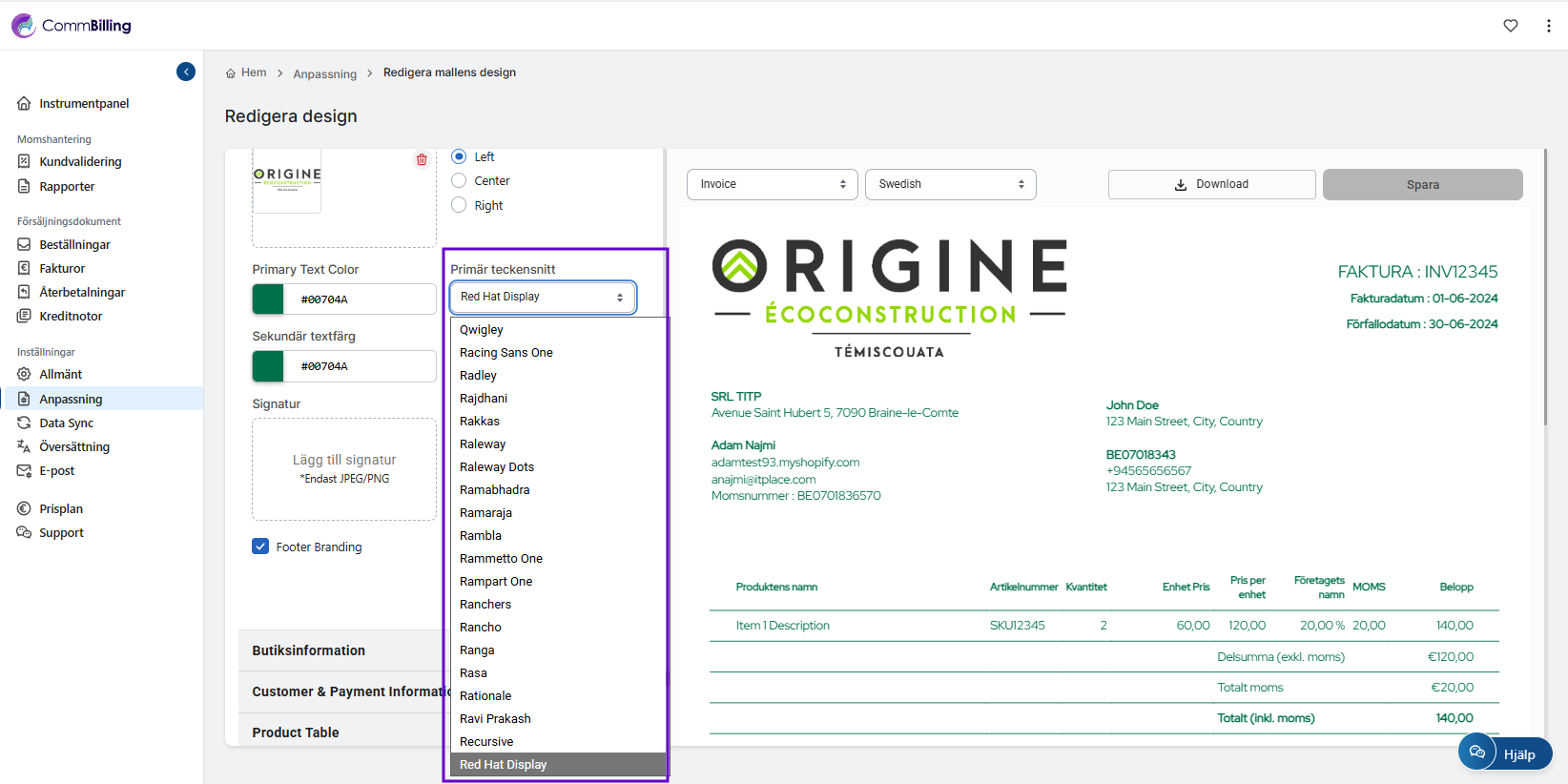
Task: Click the Spara save button
Action: tap(1422, 184)
